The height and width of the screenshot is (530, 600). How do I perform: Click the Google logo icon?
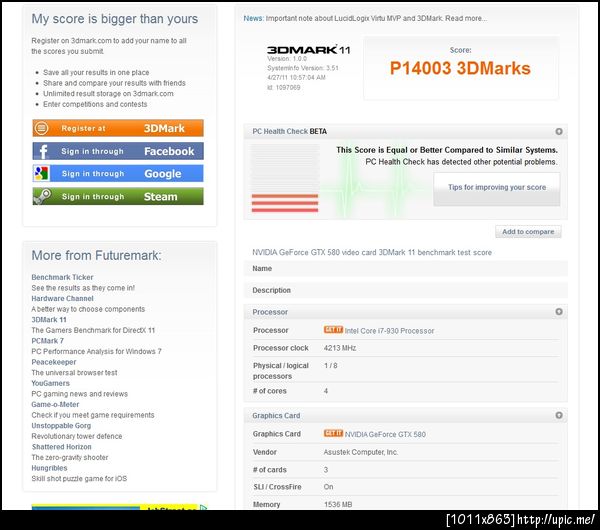click(x=41, y=174)
